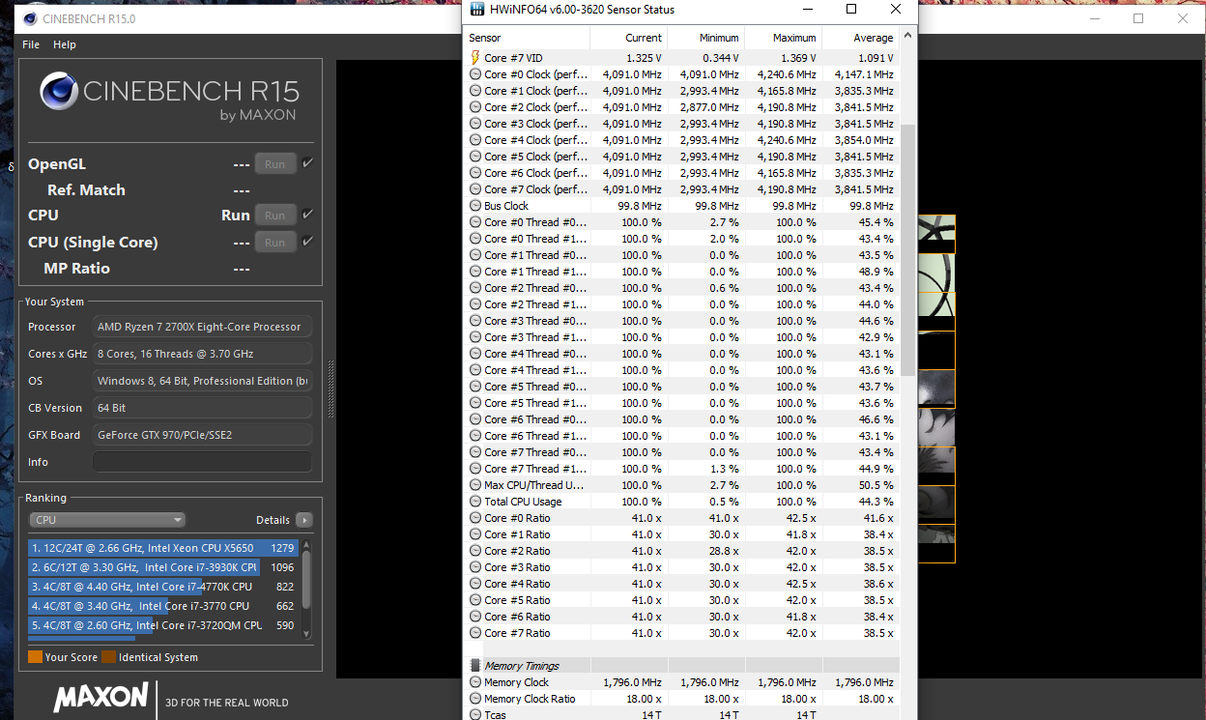Click the Core #3 Ratio icon
1206x720 pixels.
pos(475,567)
